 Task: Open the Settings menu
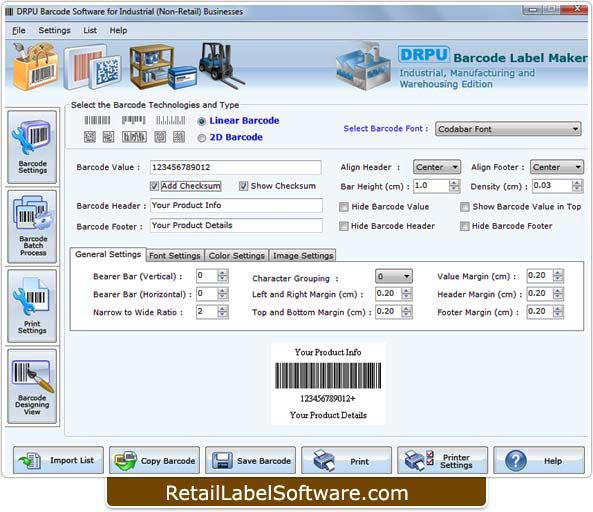54,30
